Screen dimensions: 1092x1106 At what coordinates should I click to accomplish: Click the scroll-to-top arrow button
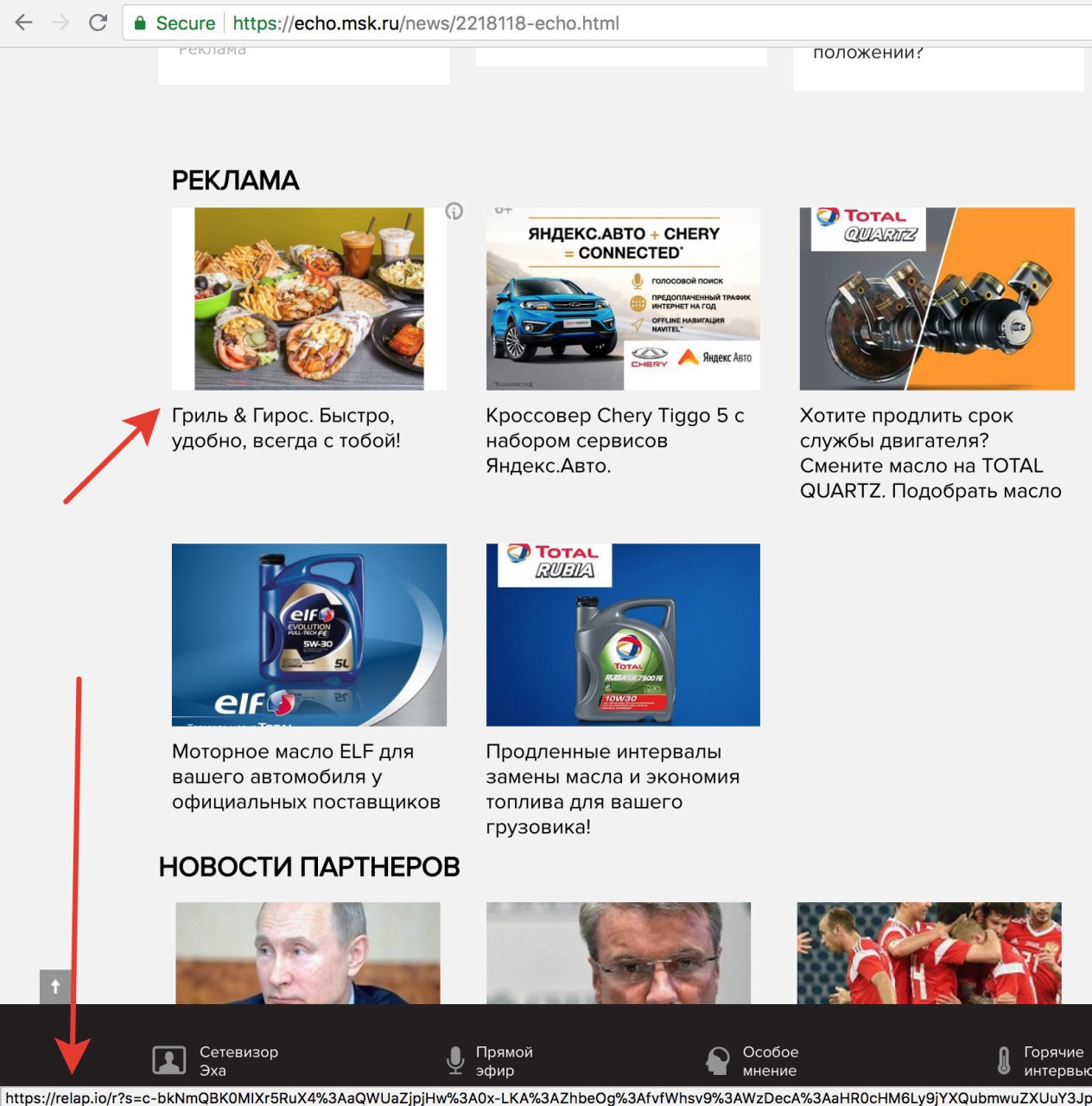[x=55, y=986]
